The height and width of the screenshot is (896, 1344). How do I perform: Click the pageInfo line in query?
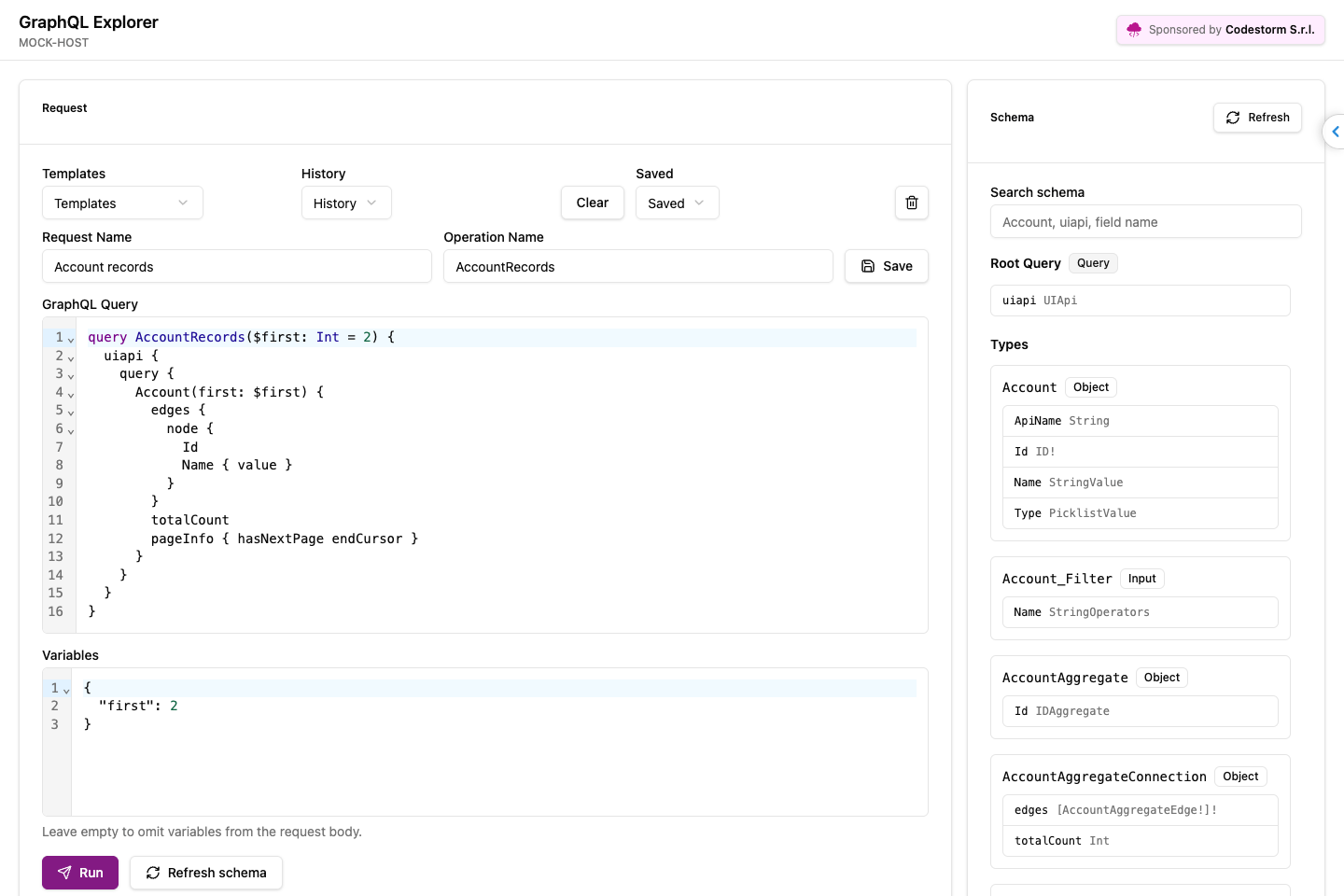click(285, 539)
